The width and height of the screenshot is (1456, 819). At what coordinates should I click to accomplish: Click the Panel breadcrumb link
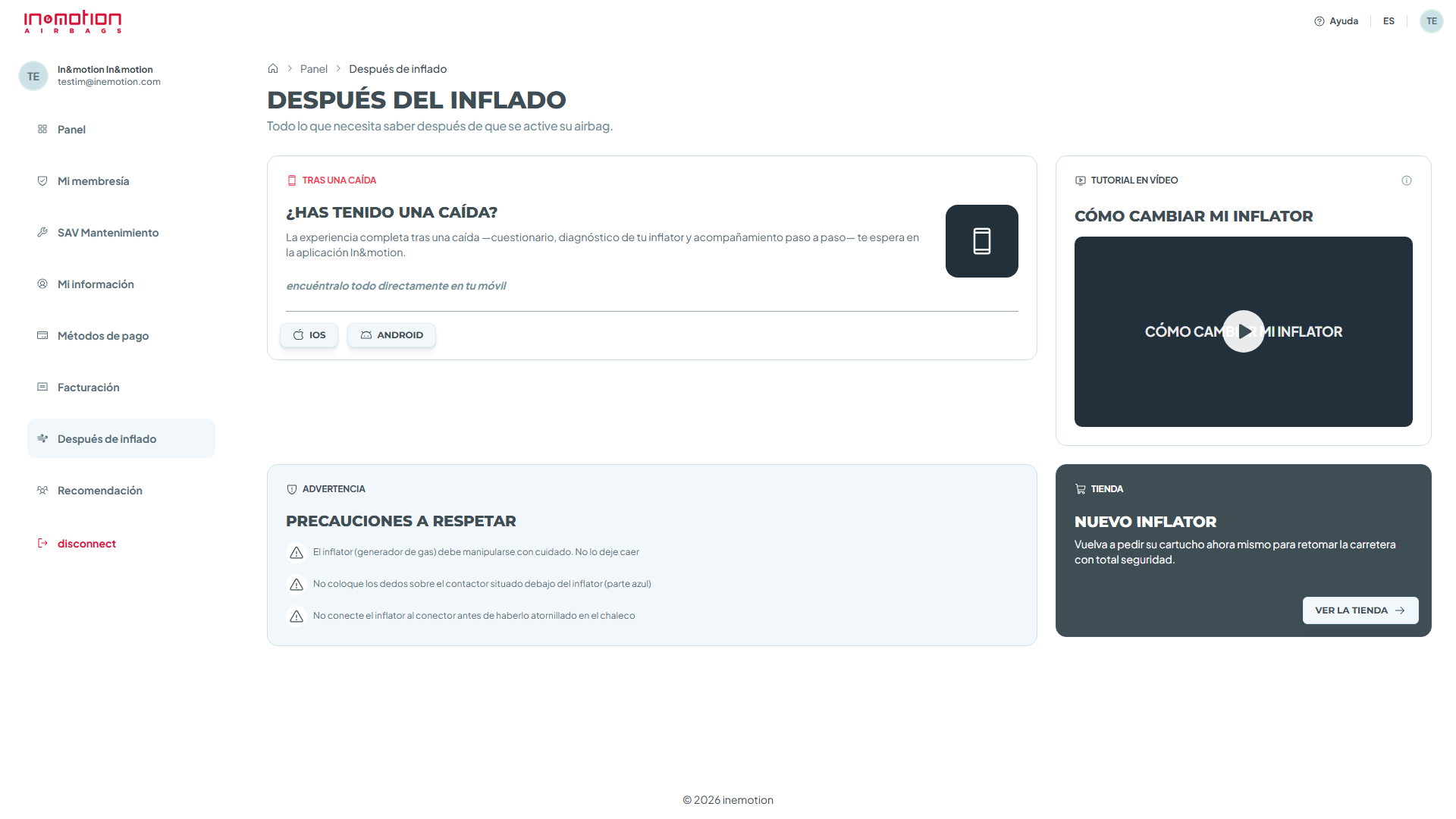pos(314,69)
